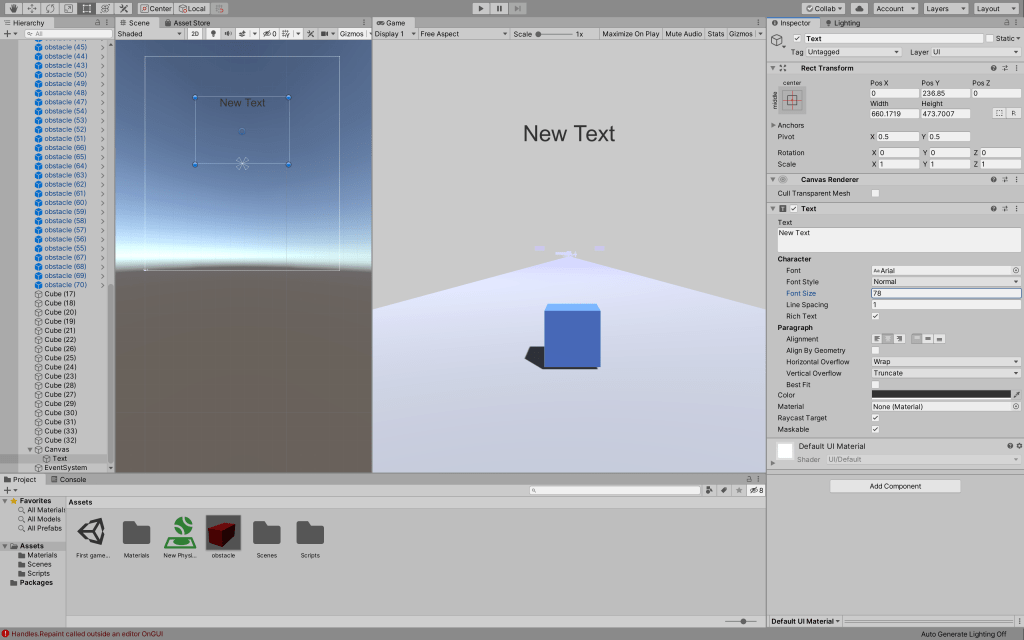Viewport: 1024px width, 640px height.
Task: Open the Font Style dropdown
Action: pos(945,282)
